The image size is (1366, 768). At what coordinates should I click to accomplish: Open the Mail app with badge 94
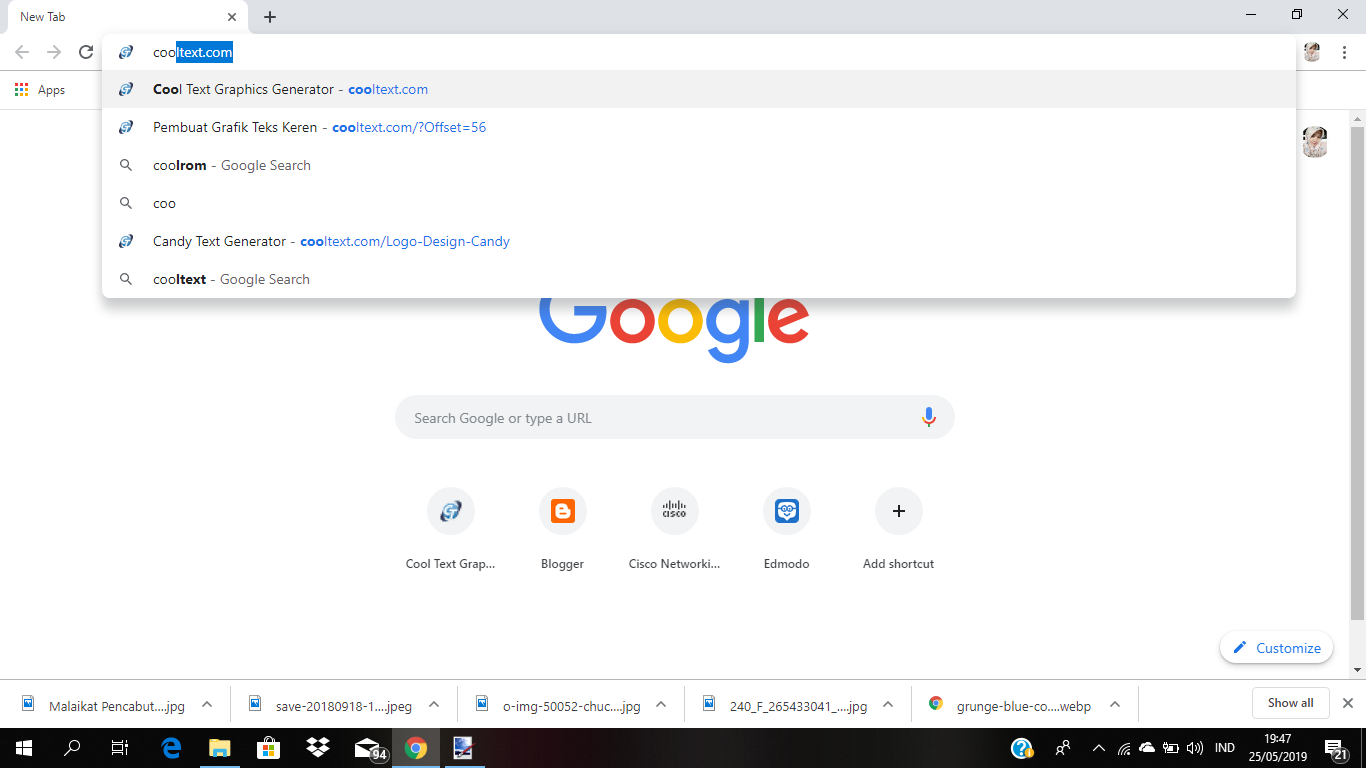click(x=369, y=748)
